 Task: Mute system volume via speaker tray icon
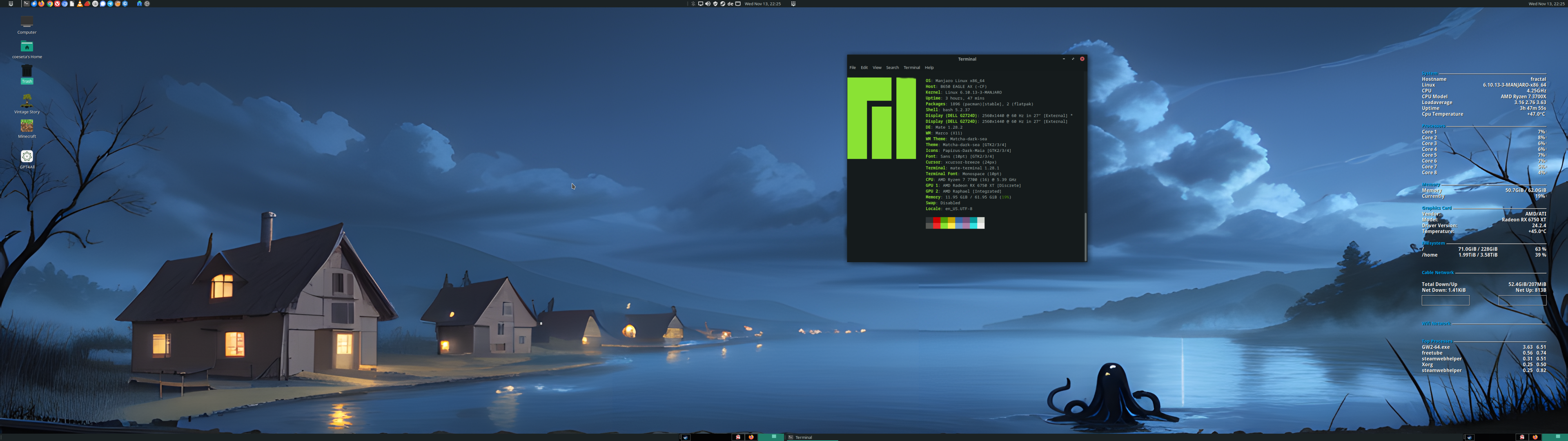point(708,4)
